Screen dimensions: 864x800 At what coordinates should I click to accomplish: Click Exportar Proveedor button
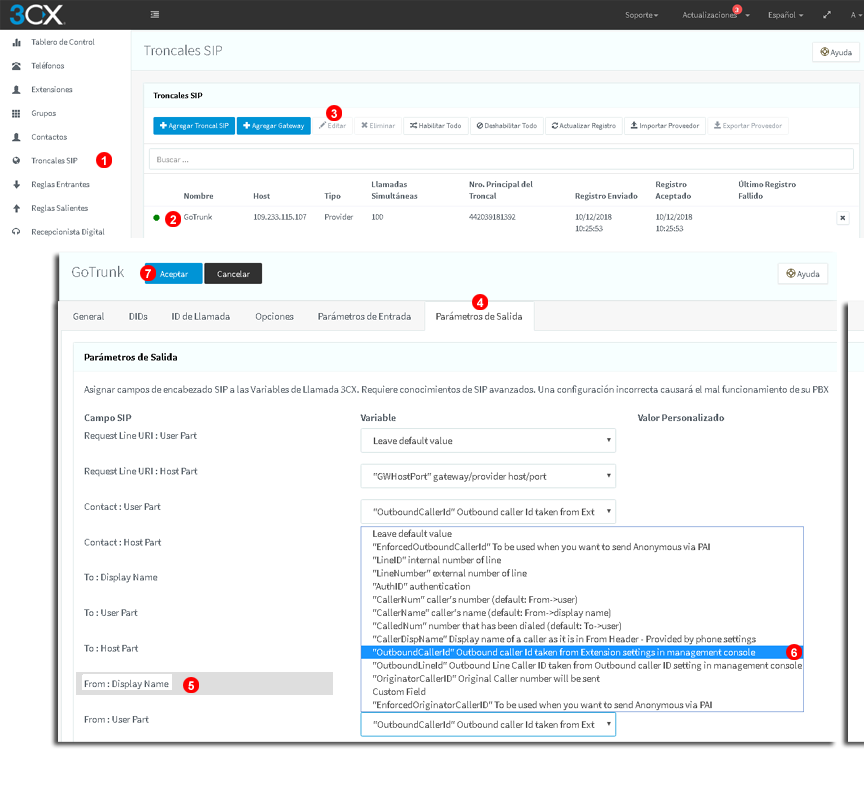(x=748, y=126)
